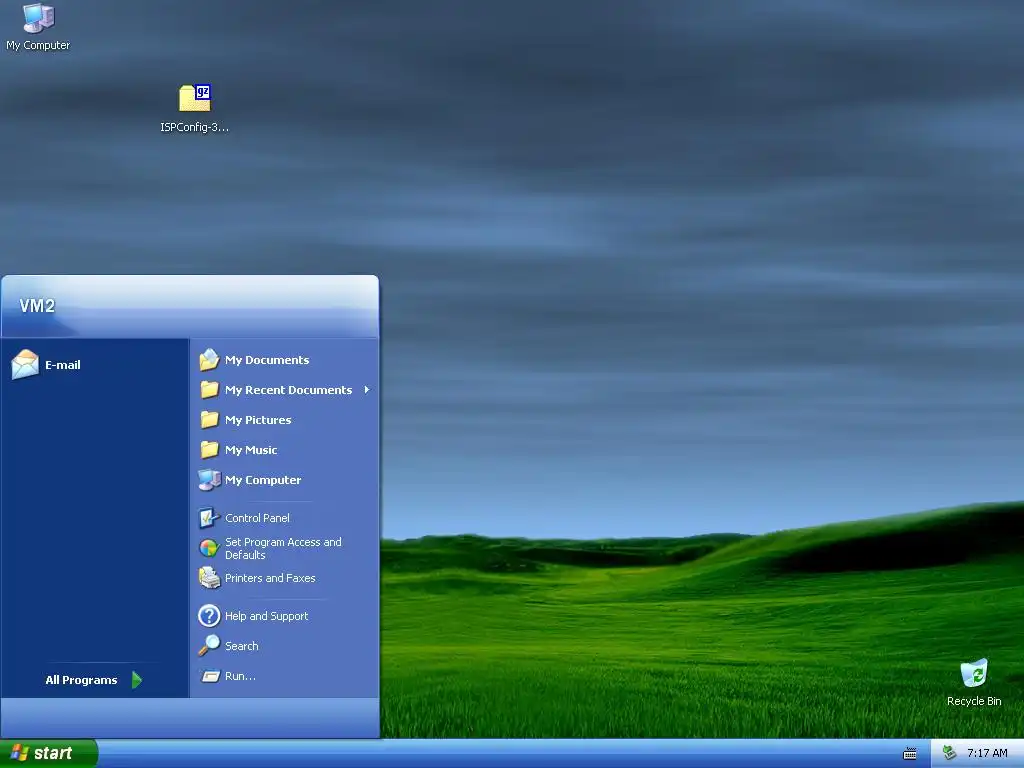Open Printers and Faxes

pyautogui.click(x=270, y=578)
